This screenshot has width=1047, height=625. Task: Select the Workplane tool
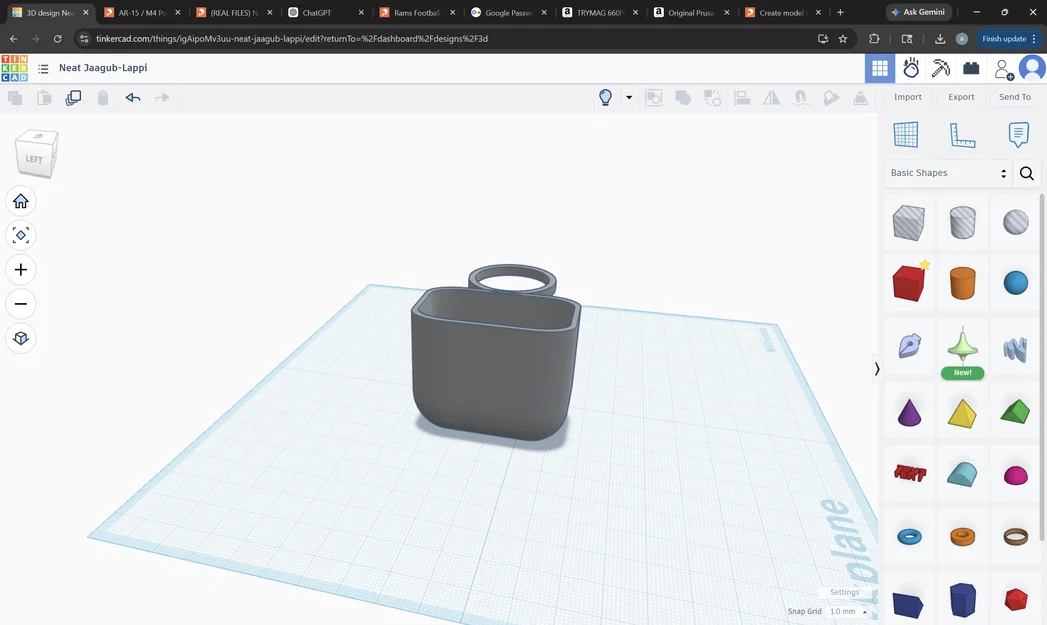pos(906,134)
